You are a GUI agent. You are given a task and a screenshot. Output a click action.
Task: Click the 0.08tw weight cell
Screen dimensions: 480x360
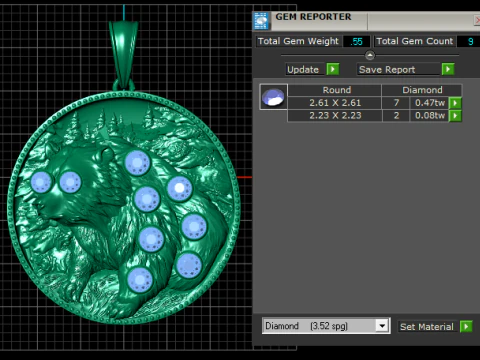pyautogui.click(x=429, y=116)
